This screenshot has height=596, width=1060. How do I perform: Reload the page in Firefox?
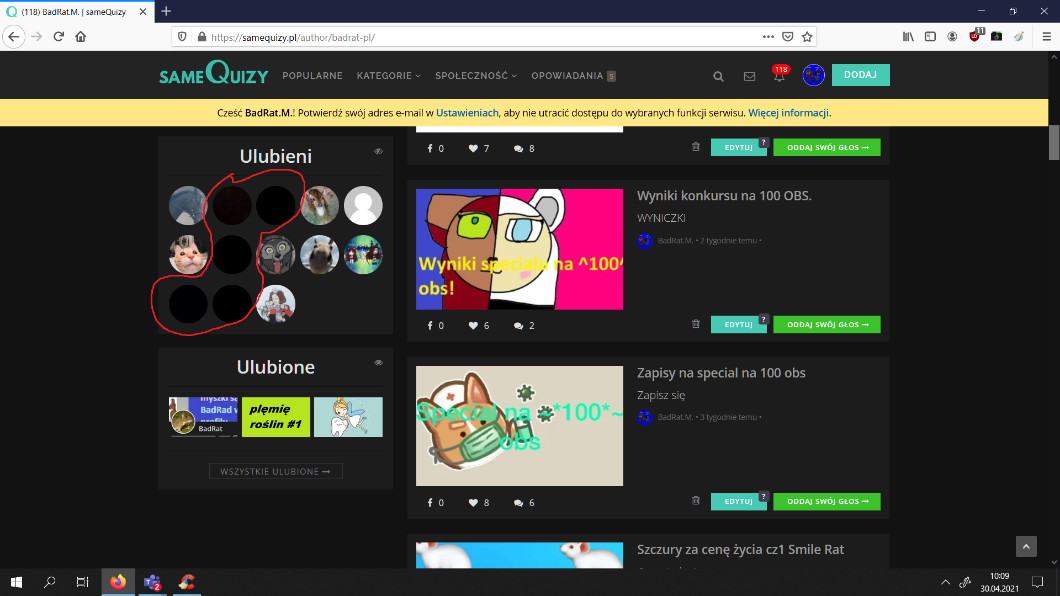coord(59,36)
